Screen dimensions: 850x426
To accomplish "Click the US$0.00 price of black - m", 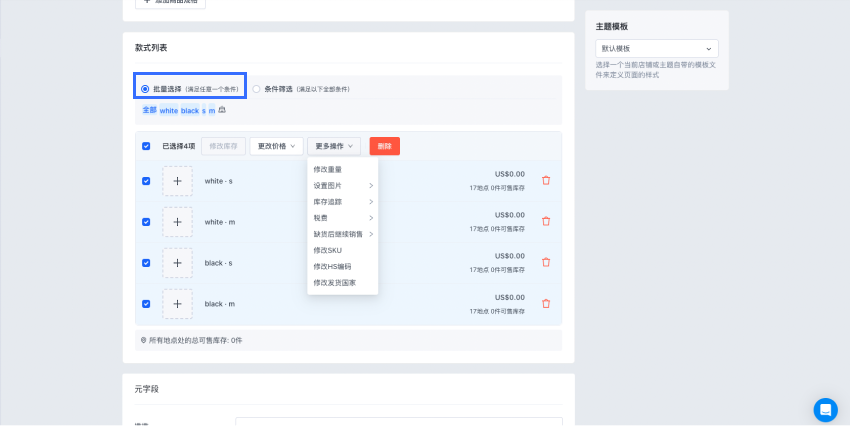I will (x=510, y=298).
